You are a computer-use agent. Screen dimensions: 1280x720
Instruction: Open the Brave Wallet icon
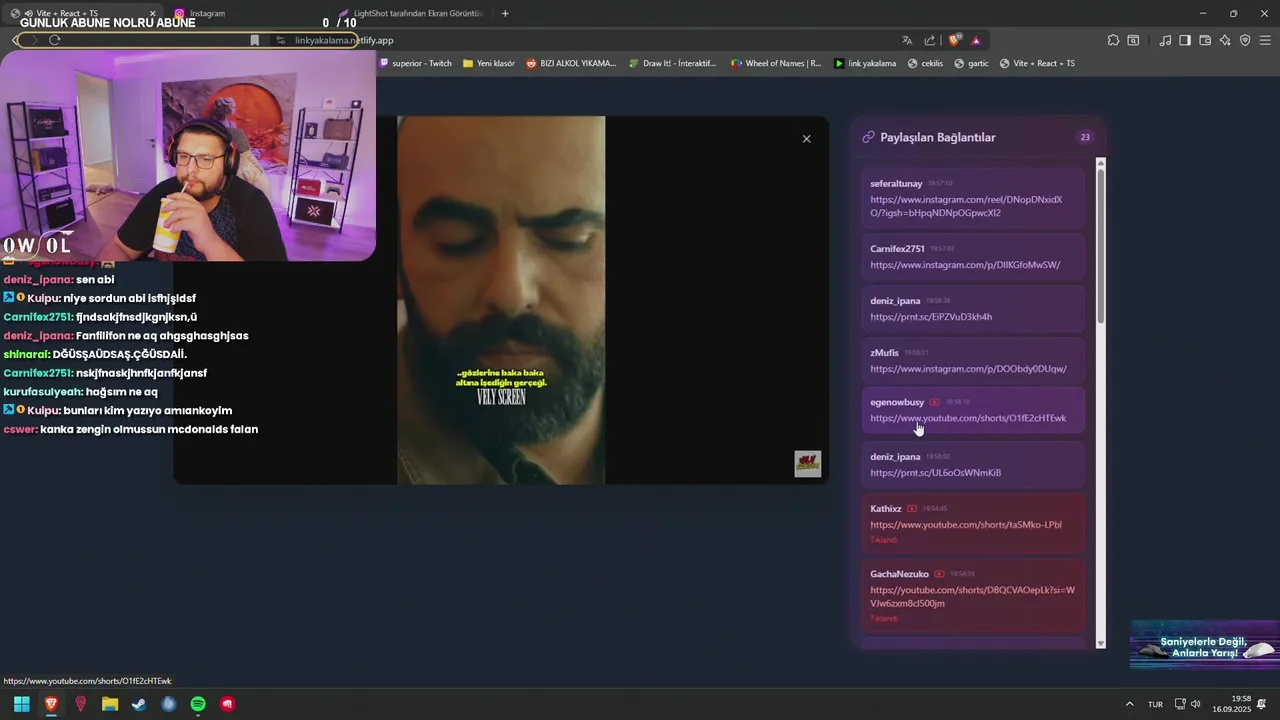tap(1205, 40)
